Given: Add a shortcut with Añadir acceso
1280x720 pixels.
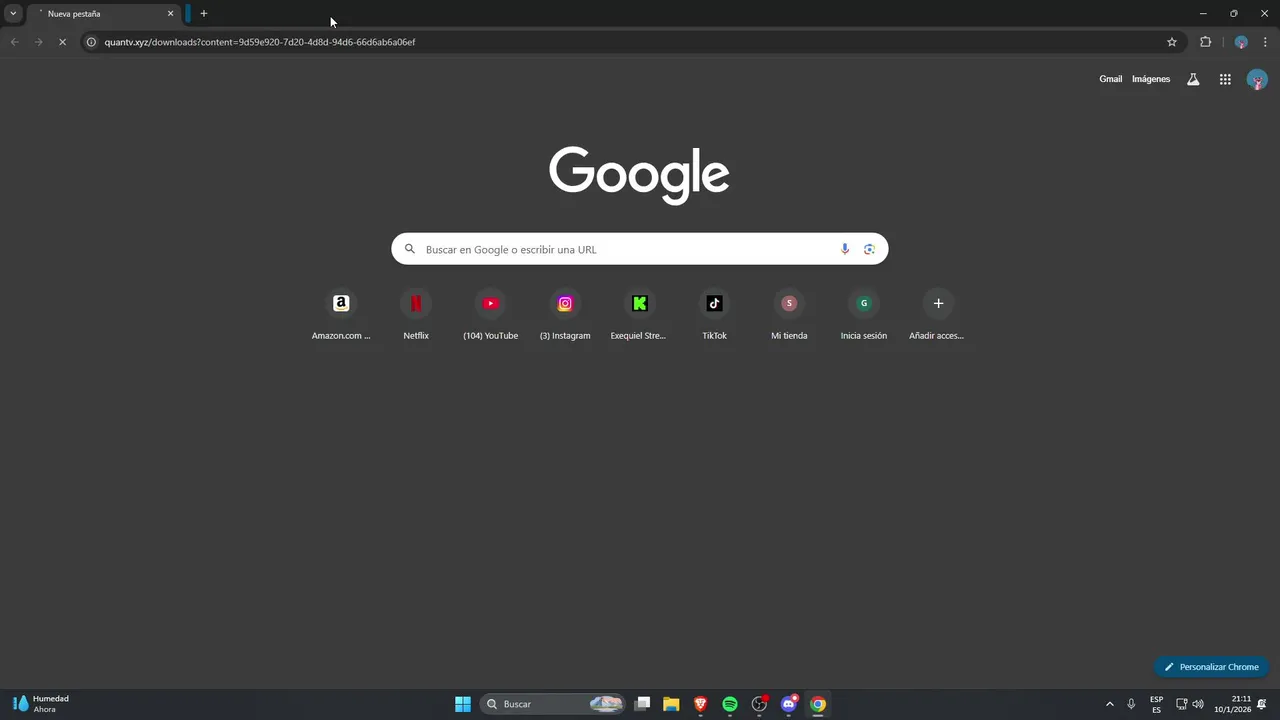Looking at the screenshot, I should tap(938, 315).
